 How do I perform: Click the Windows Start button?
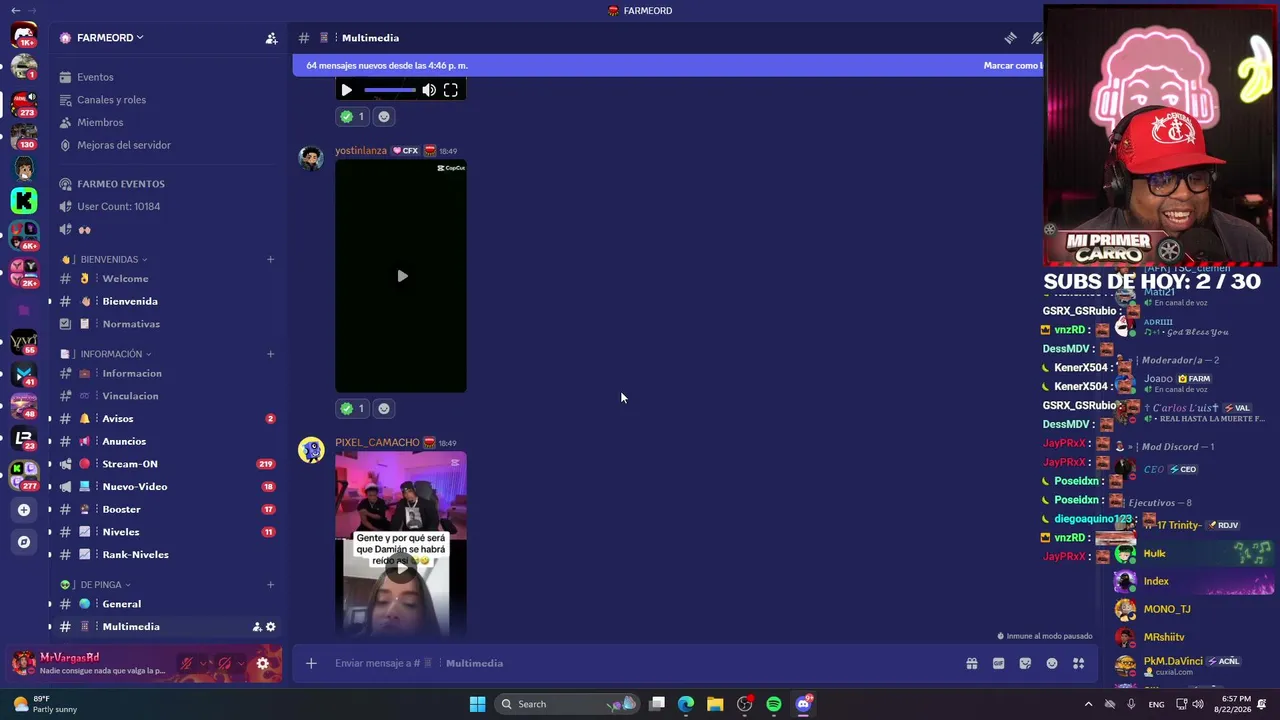click(478, 704)
